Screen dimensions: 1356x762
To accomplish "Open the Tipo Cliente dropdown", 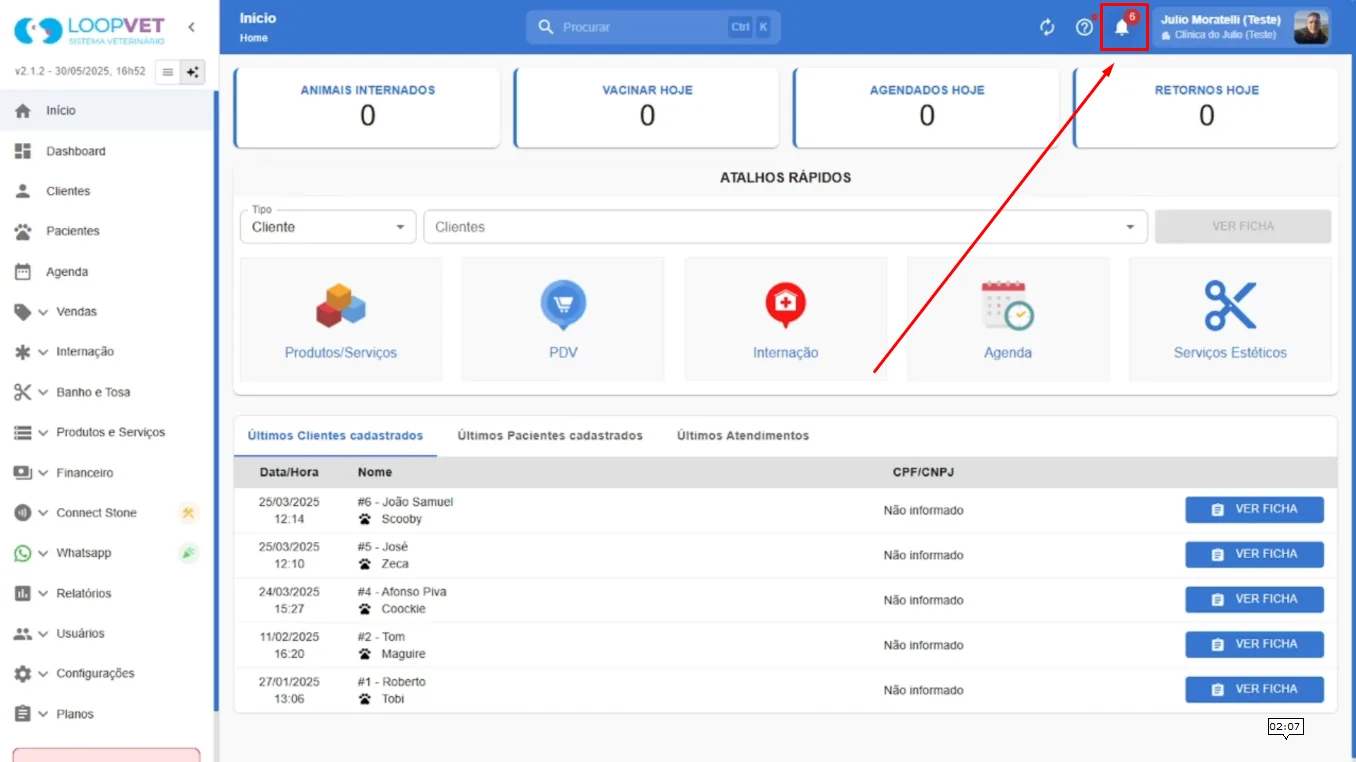I will (328, 227).
